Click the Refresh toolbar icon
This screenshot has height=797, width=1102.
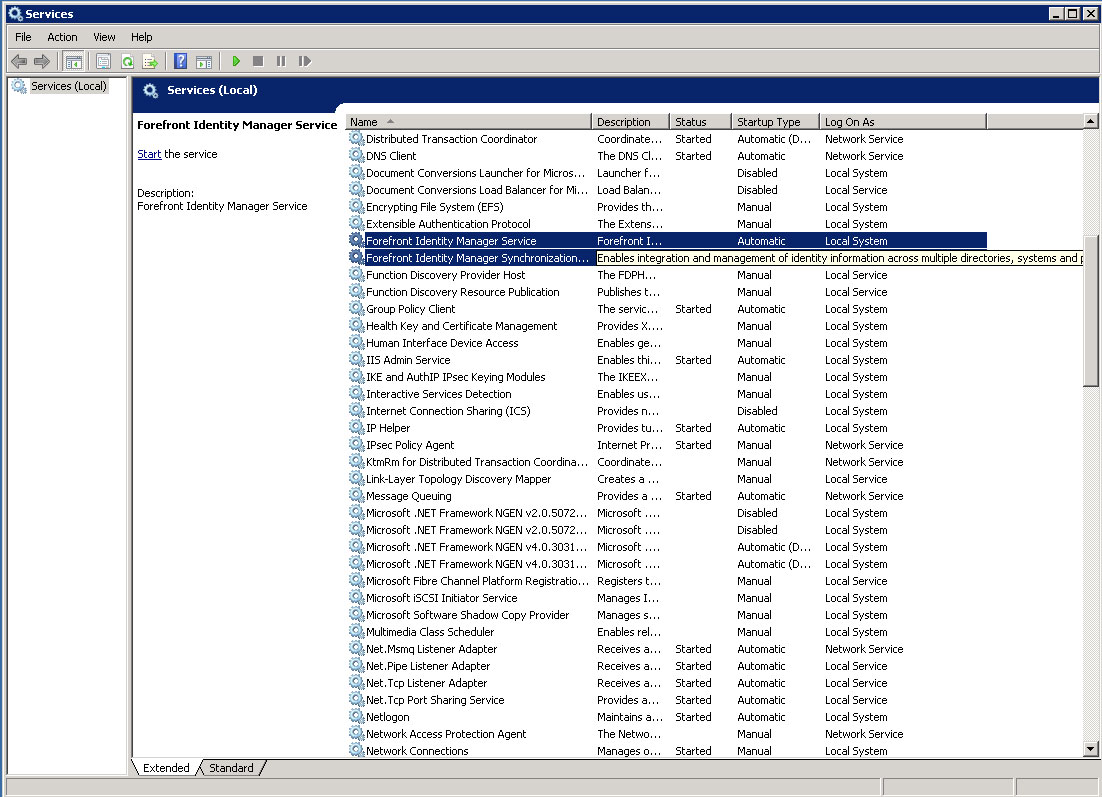(127, 62)
